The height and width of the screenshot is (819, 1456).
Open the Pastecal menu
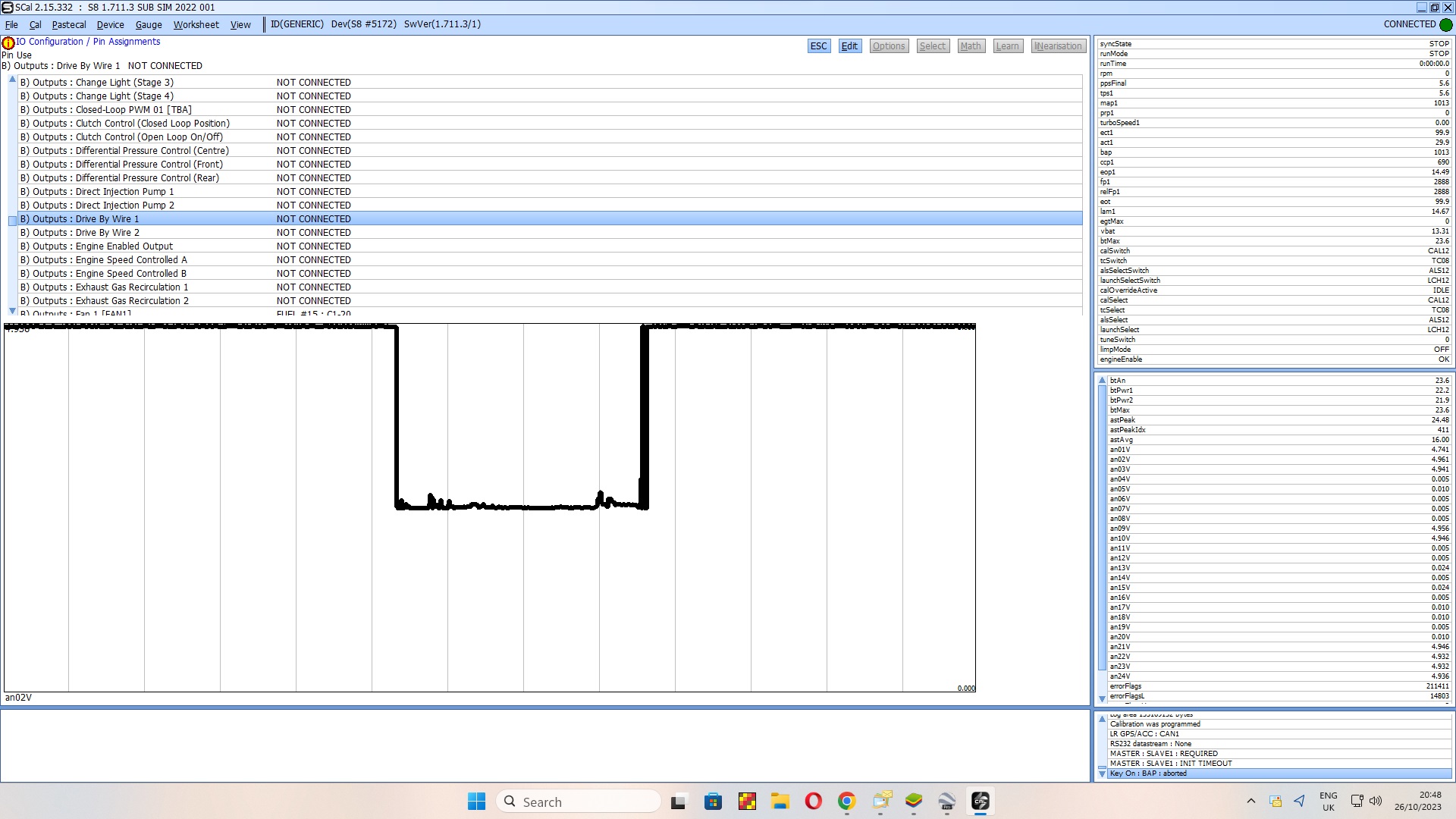pyautogui.click(x=69, y=24)
